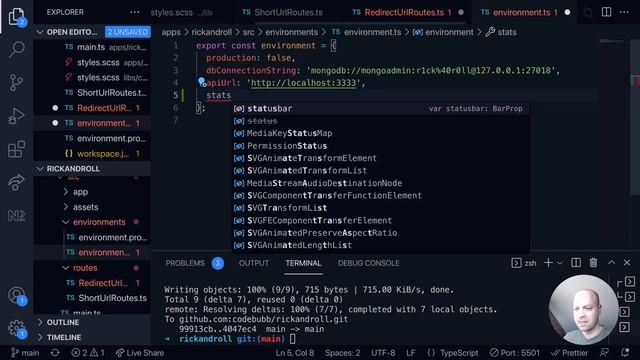
Task: Open the Search view in activity bar
Action: click(x=16, y=49)
